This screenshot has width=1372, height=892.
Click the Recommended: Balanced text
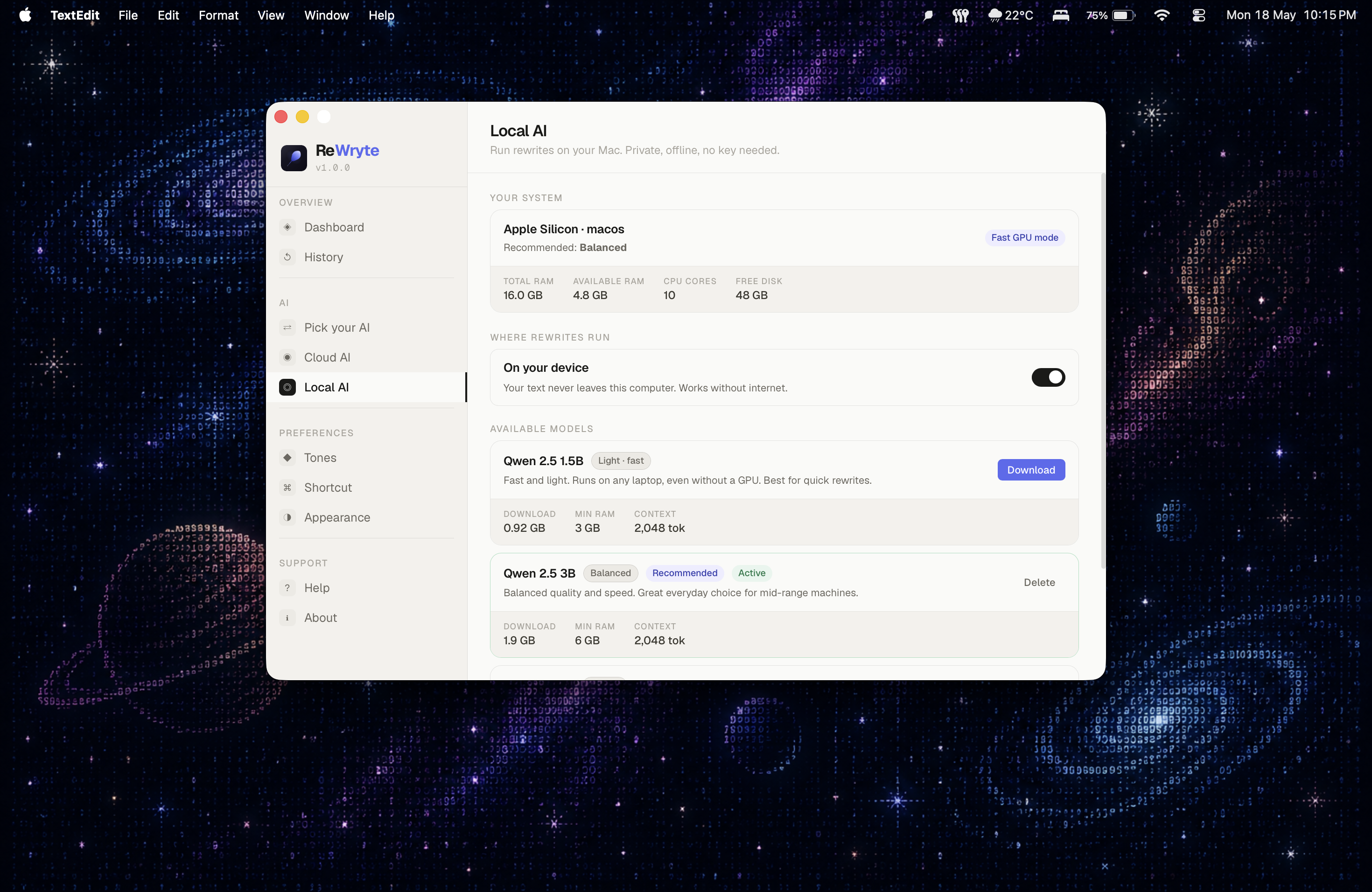click(x=564, y=247)
